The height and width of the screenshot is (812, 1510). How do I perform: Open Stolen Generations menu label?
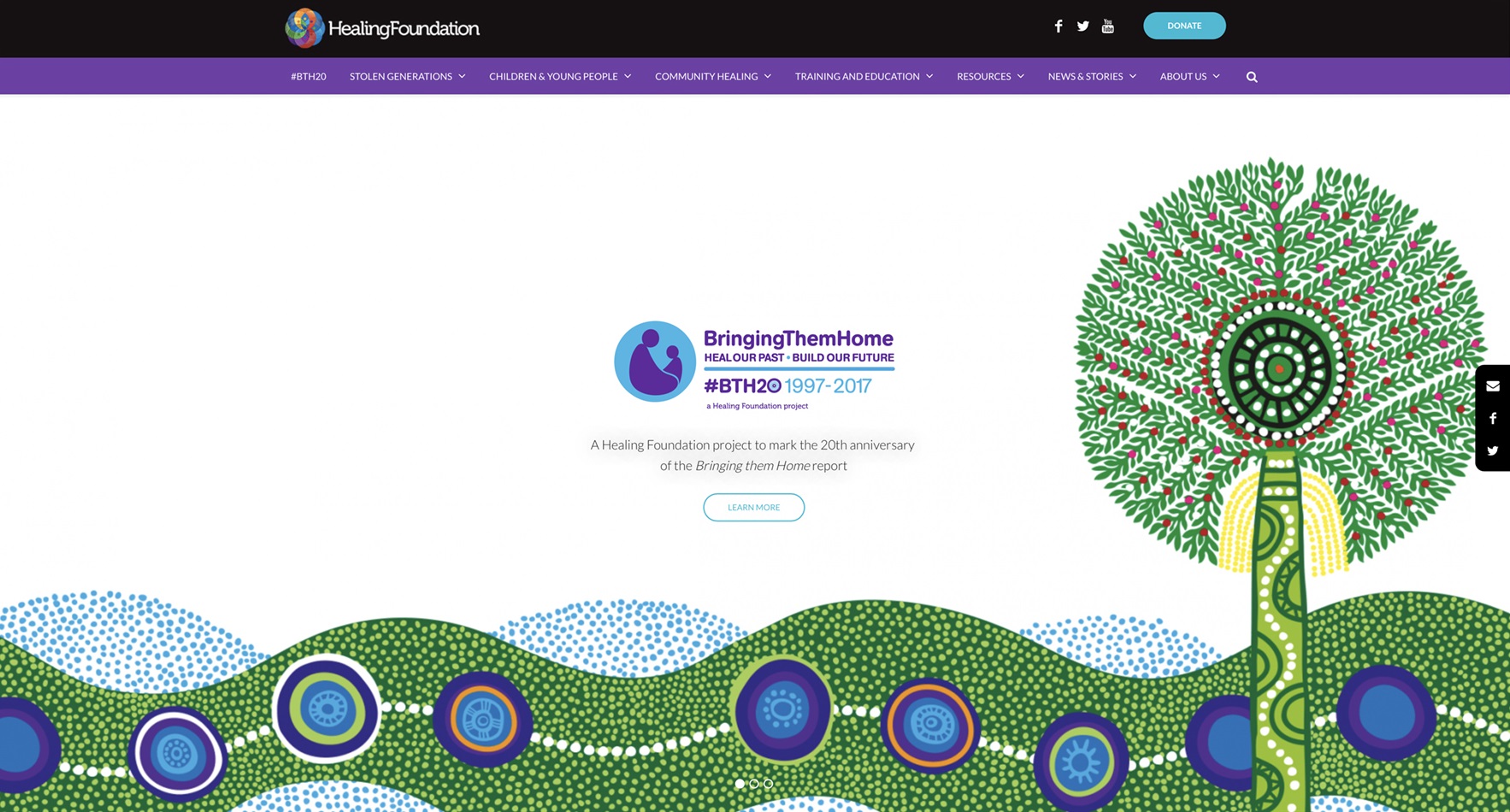point(401,76)
